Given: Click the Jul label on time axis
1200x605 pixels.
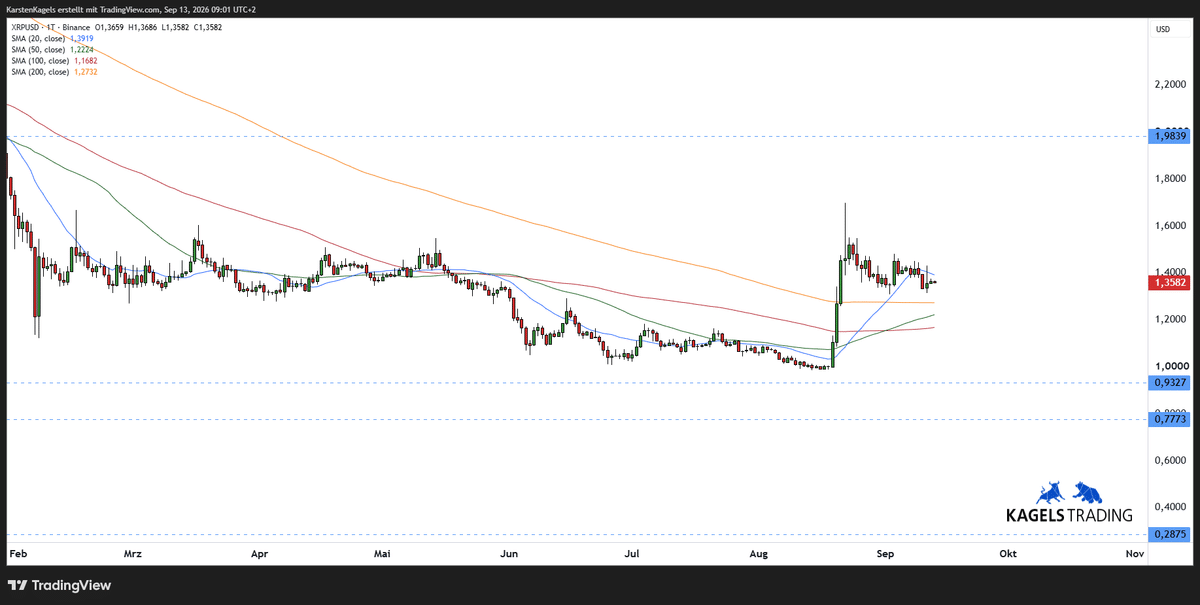Looking at the screenshot, I should tap(632, 553).
